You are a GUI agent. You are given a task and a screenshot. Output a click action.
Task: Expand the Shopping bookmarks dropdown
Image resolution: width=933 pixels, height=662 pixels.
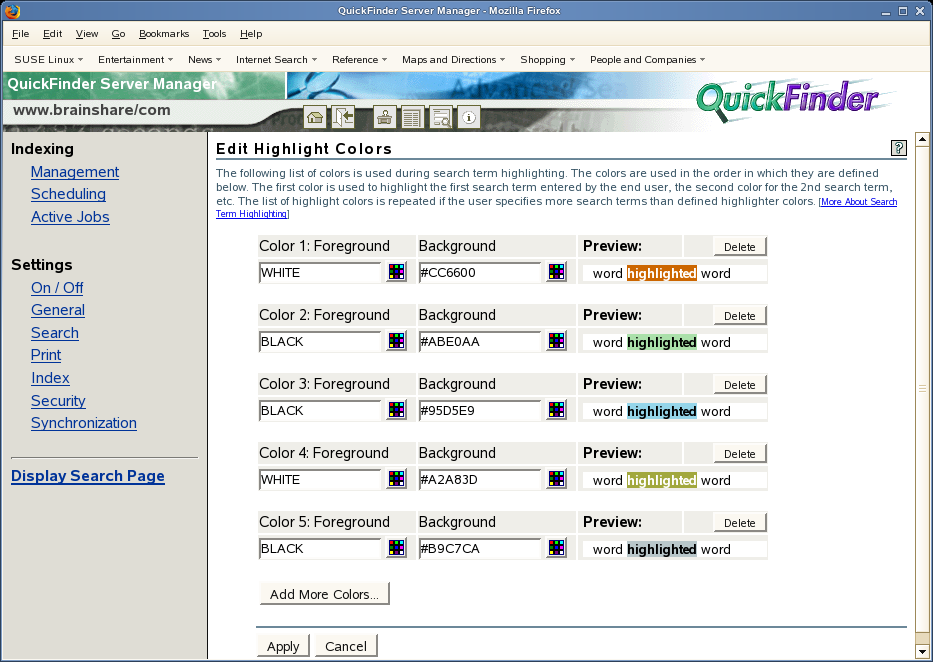pos(548,59)
